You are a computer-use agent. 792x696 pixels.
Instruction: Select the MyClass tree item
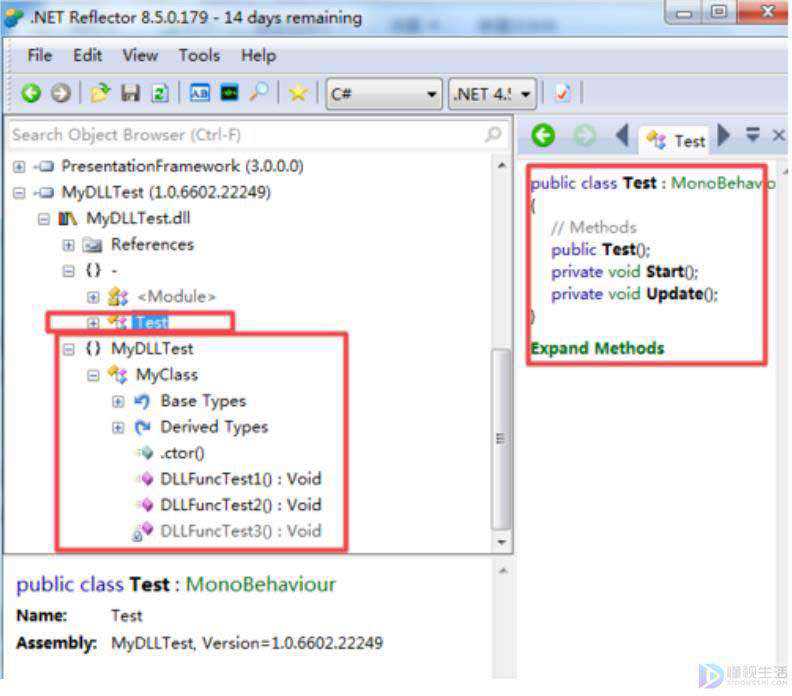(x=167, y=375)
